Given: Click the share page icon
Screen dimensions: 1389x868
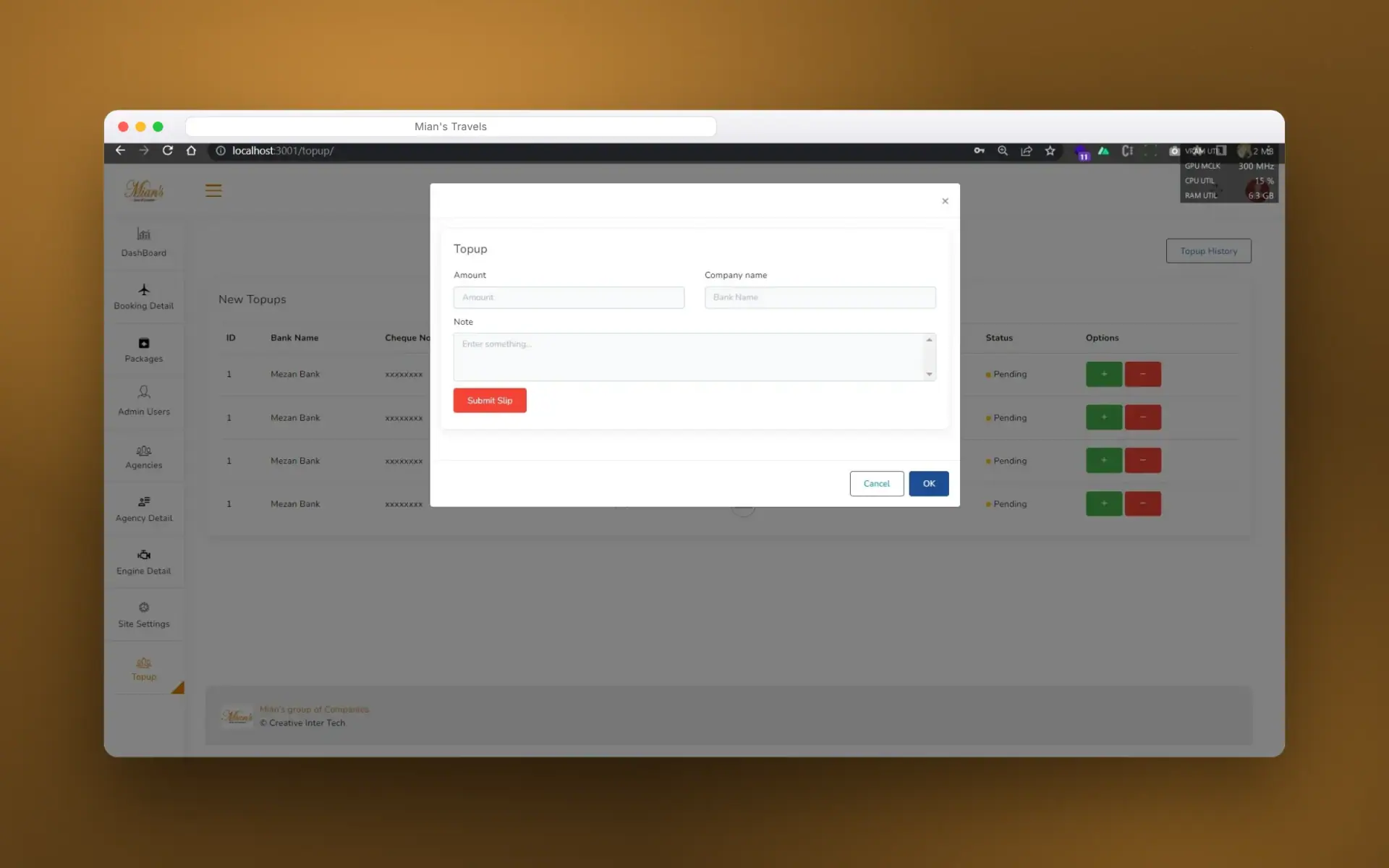Looking at the screenshot, I should [1027, 150].
